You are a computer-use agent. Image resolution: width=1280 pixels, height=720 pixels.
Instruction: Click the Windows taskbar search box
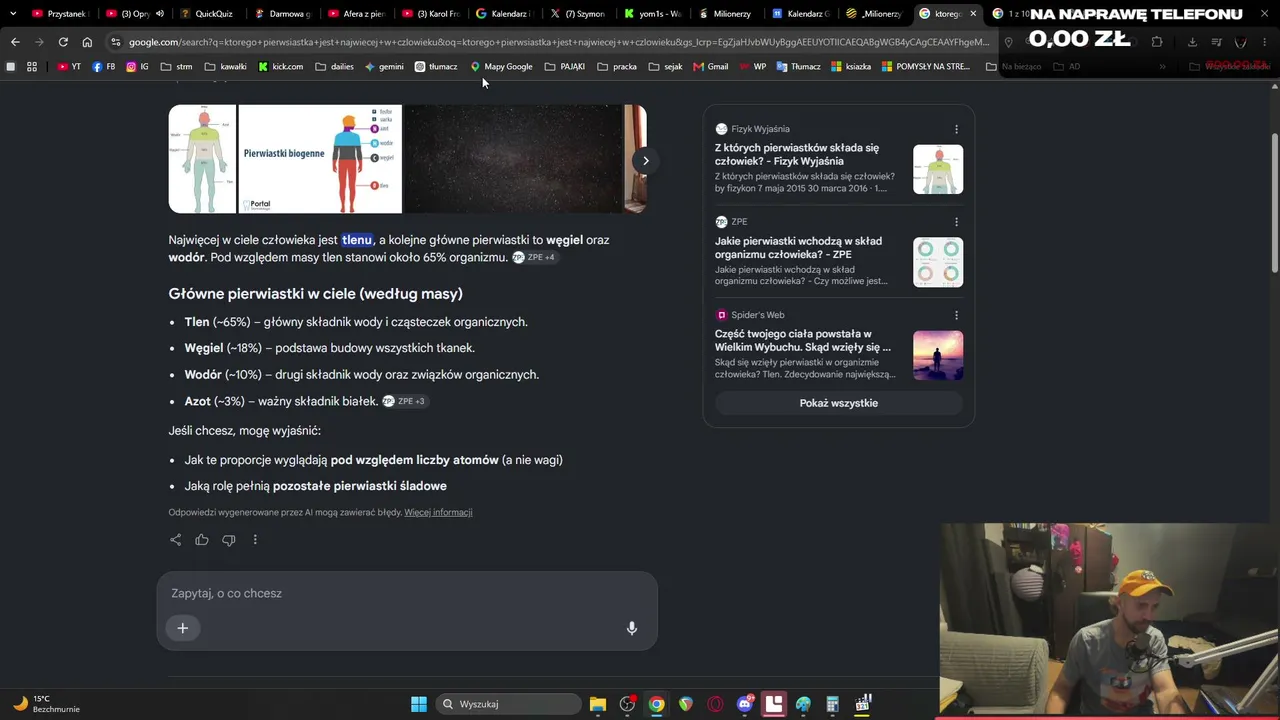point(509,704)
